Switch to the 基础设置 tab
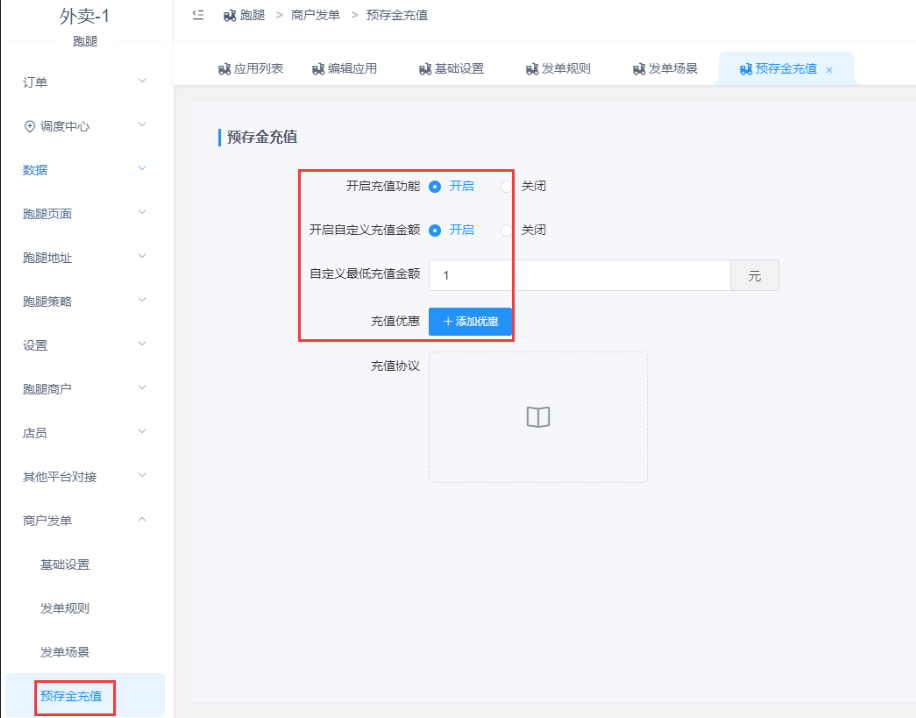Image resolution: width=916 pixels, height=718 pixels. (x=452, y=69)
